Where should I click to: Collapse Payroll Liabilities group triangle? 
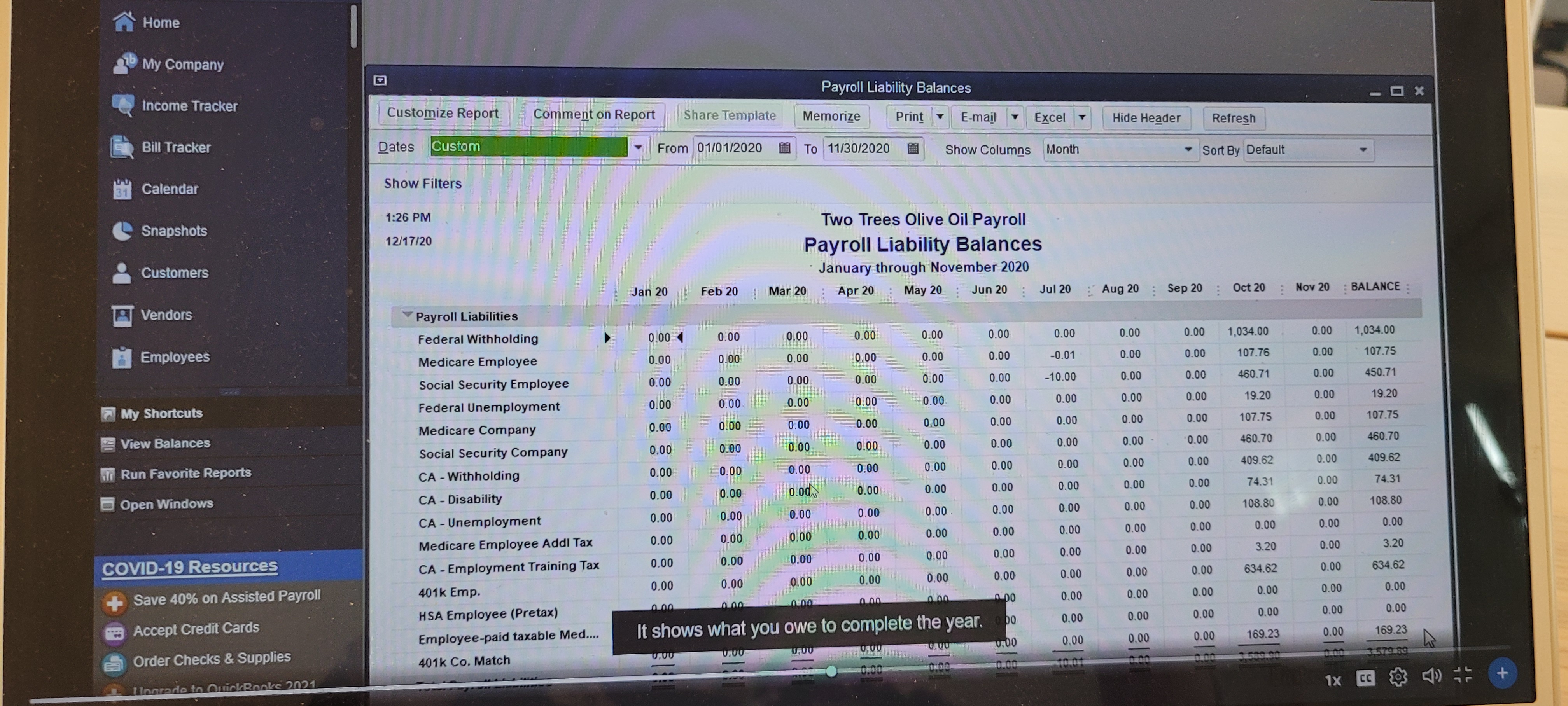(407, 315)
